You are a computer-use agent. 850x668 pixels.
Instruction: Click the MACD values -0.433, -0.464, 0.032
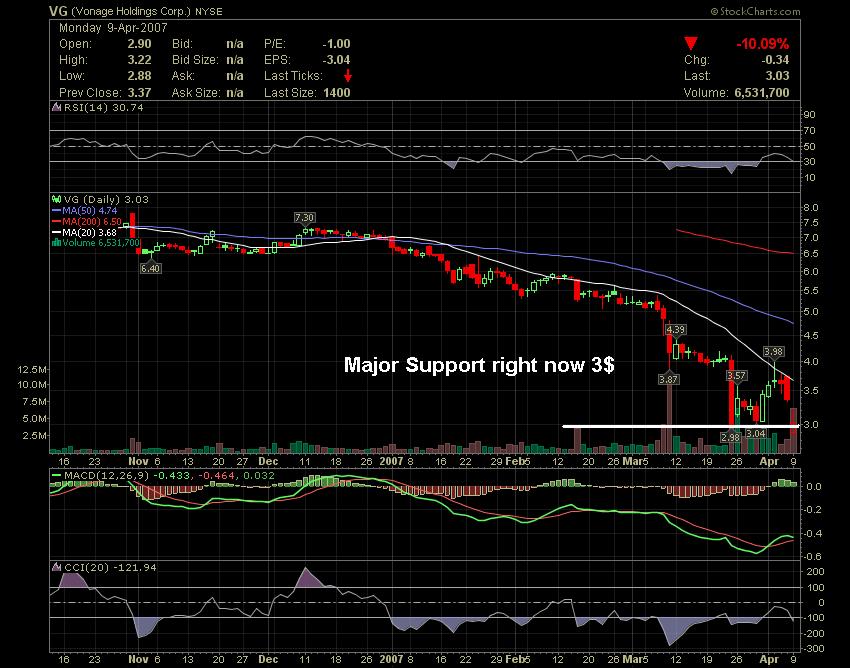point(214,476)
